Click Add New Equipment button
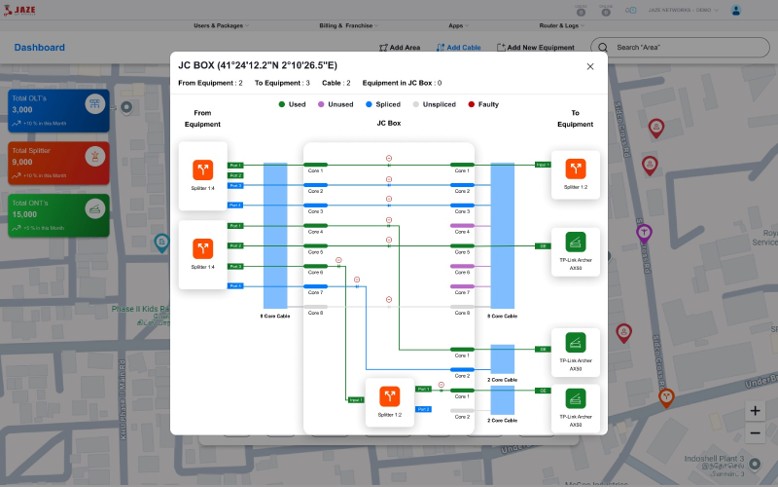 pyautogui.click(x=539, y=47)
